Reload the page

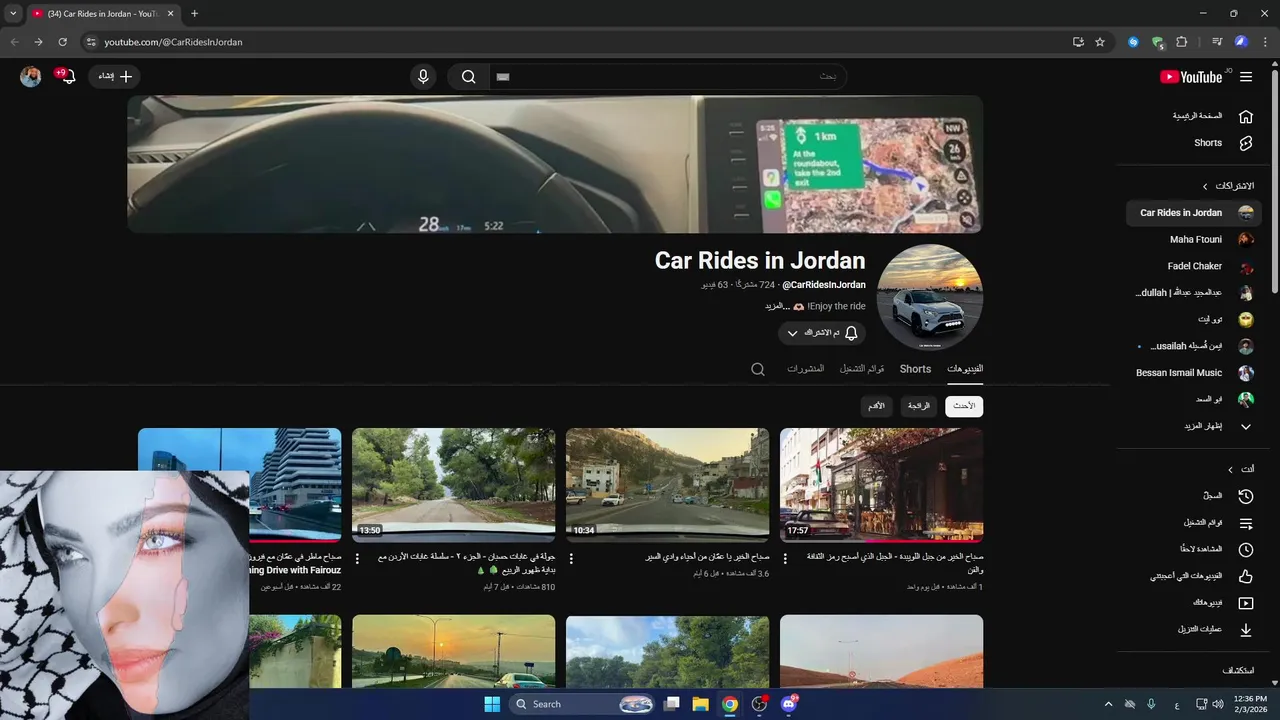62,42
